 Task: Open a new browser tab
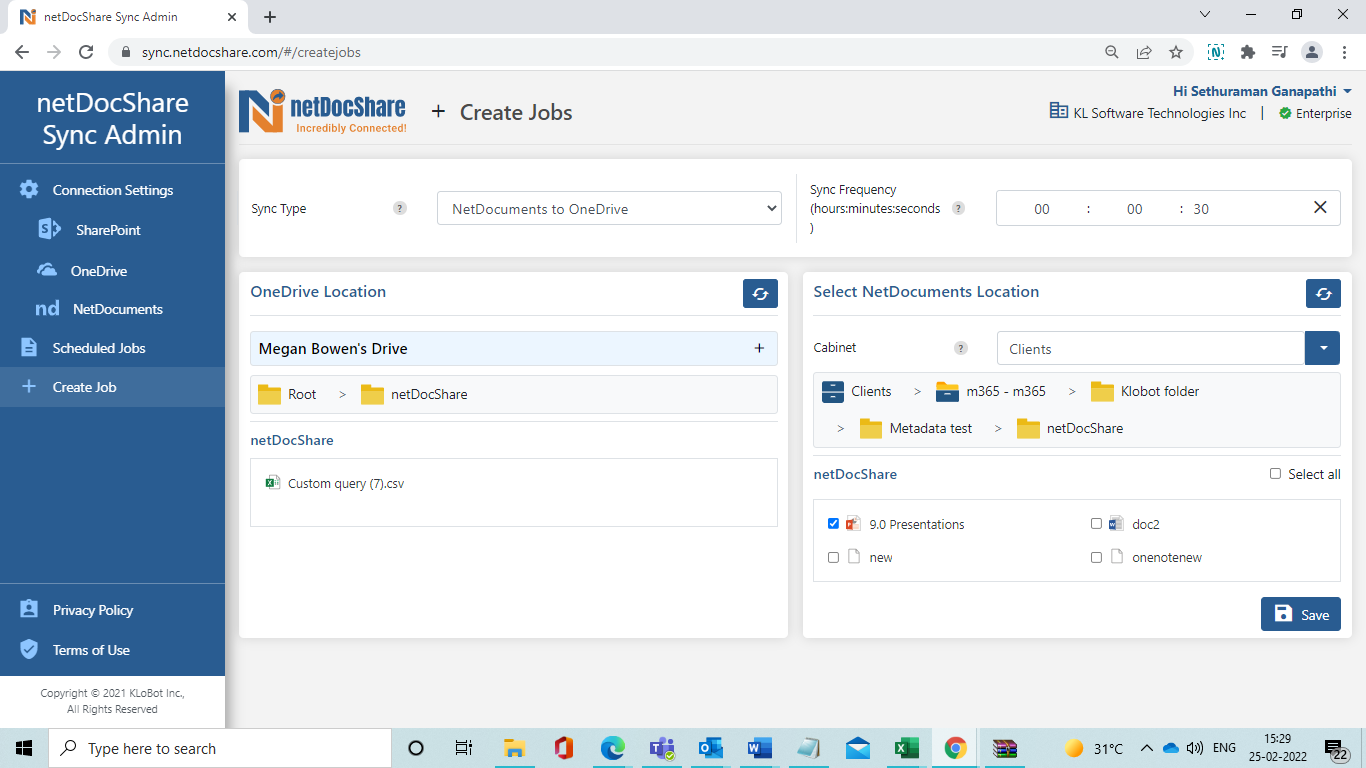[270, 17]
